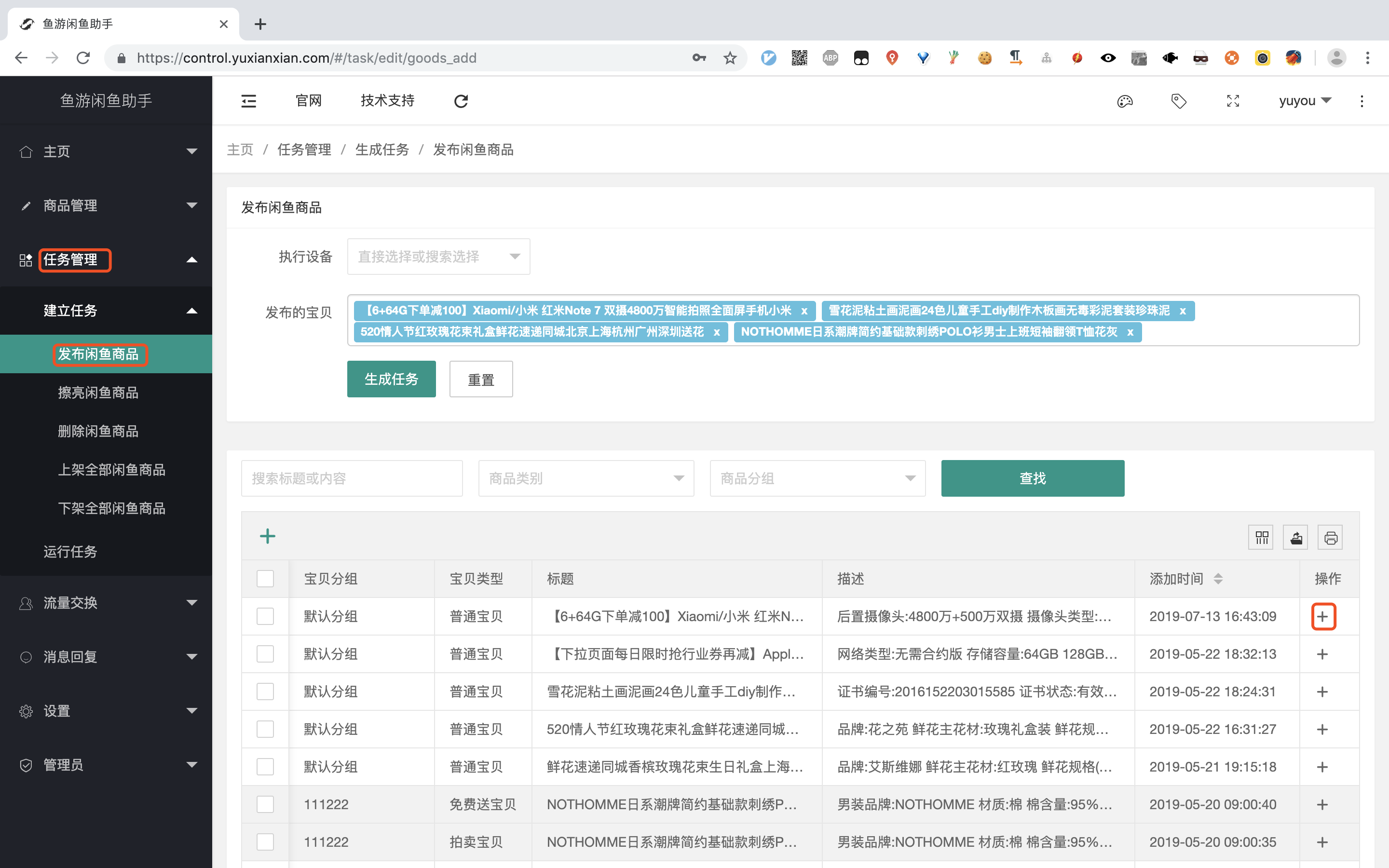Viewport: 1389px width, 868px height.
Task: Click the green plus icon to add a product
Action: [x=268, y=536]
